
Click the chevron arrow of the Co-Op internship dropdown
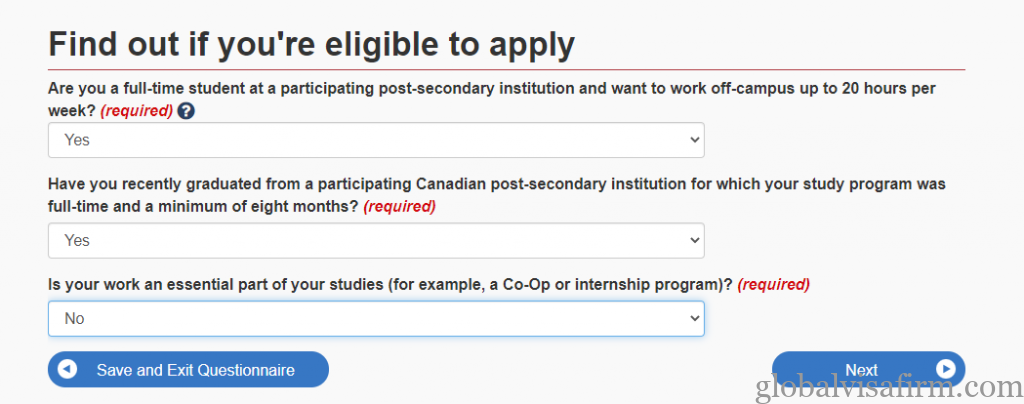click(695, 318)
